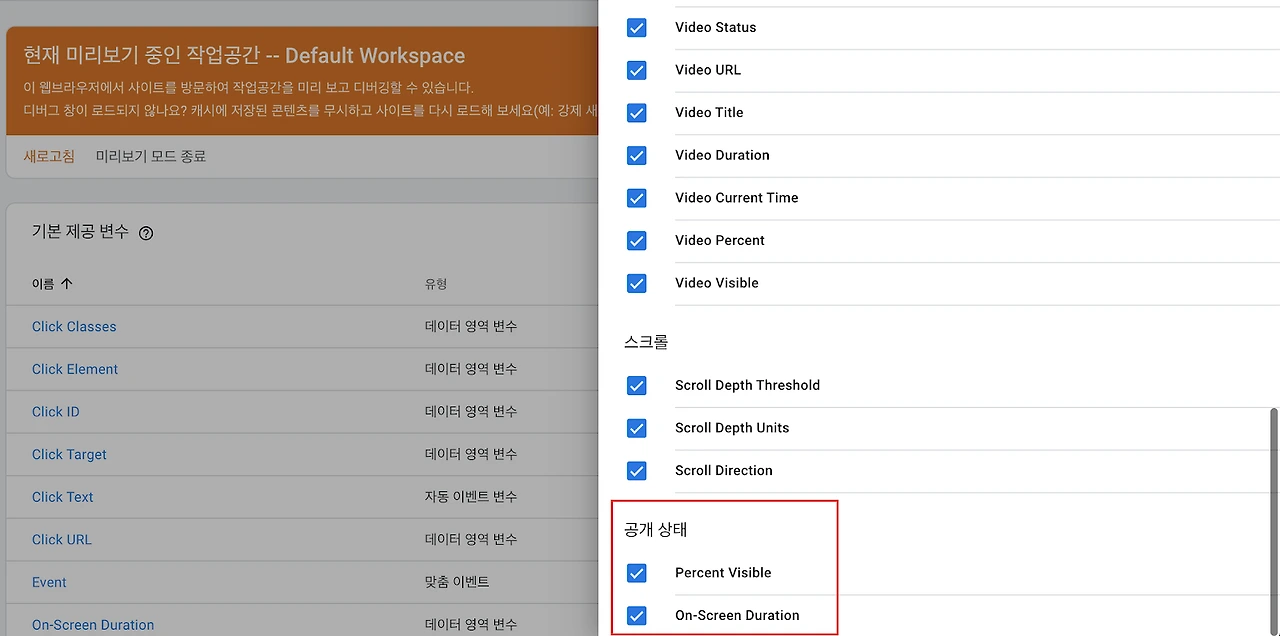This screenshot has height=636, width=1280.
Task: Click the Scroll Direction label
Action: point(724,470)
